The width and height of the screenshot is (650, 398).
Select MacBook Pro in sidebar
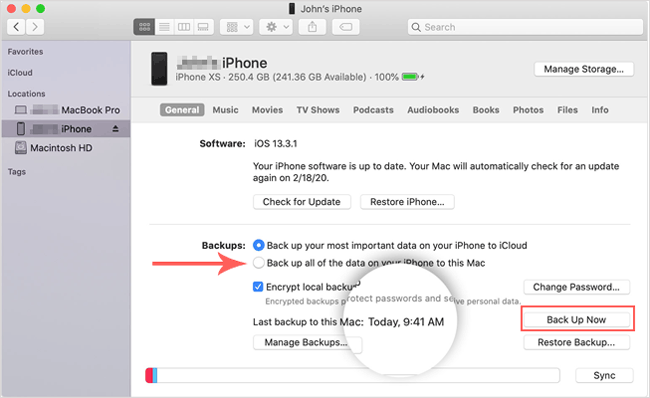coord(66,110)
